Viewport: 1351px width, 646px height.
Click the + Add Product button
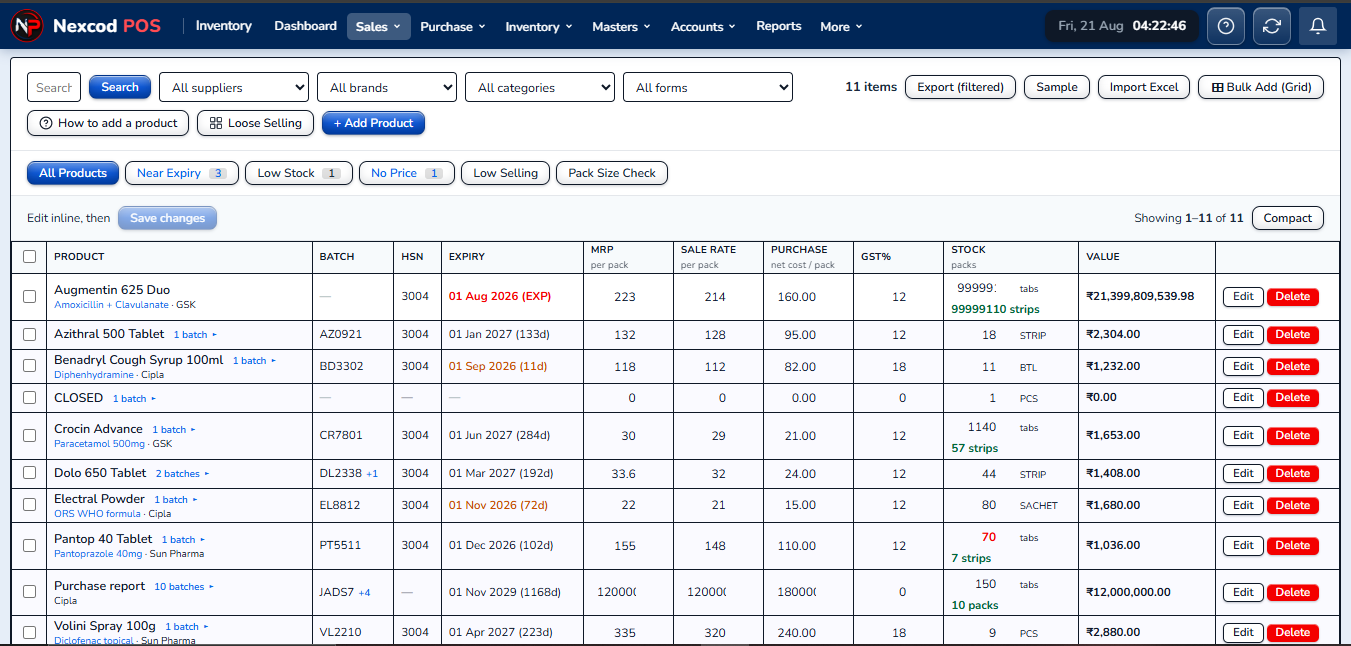pos(373,123)
